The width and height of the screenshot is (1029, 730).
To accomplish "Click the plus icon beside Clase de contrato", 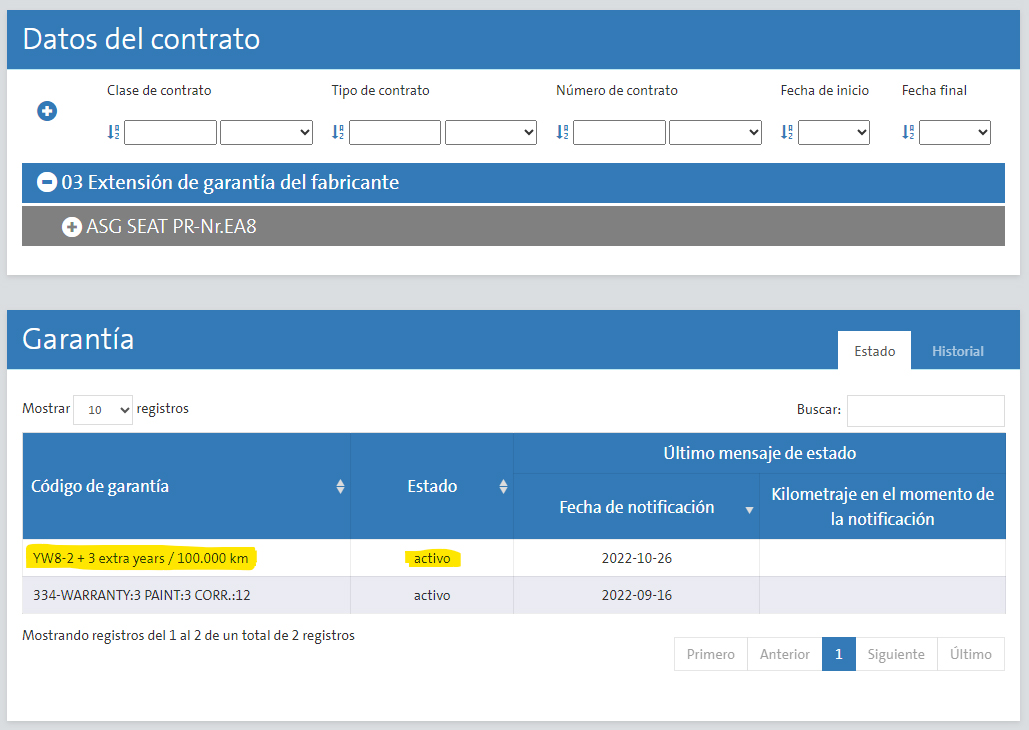I will (x=47, y=111).
